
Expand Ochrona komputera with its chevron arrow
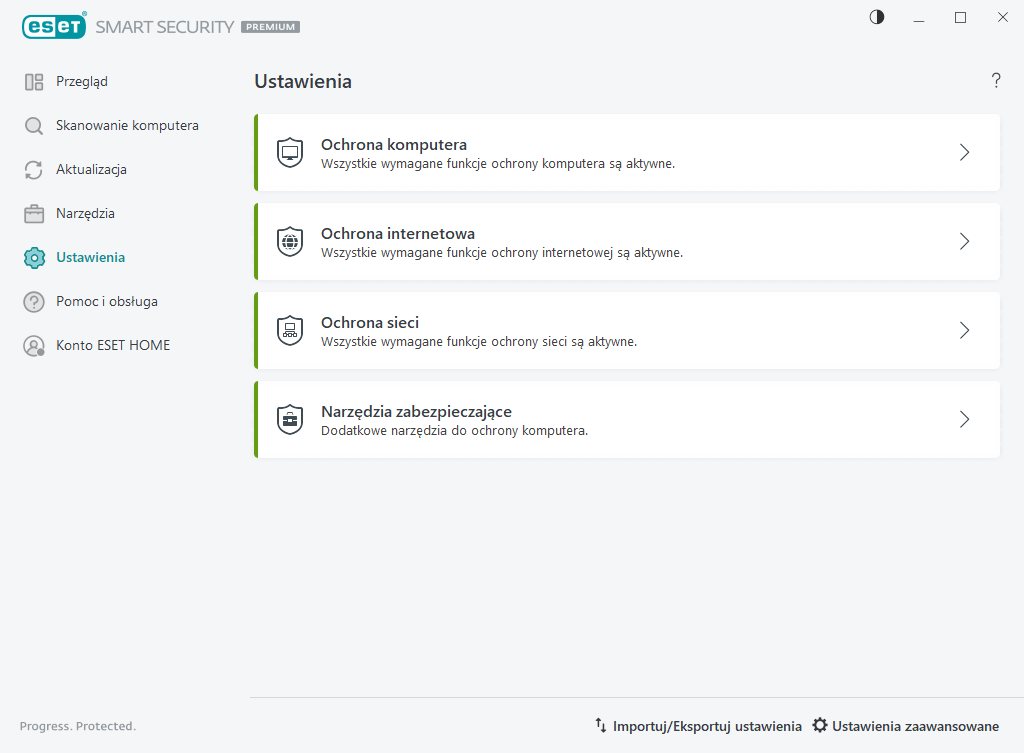click(x=964, y=153)
